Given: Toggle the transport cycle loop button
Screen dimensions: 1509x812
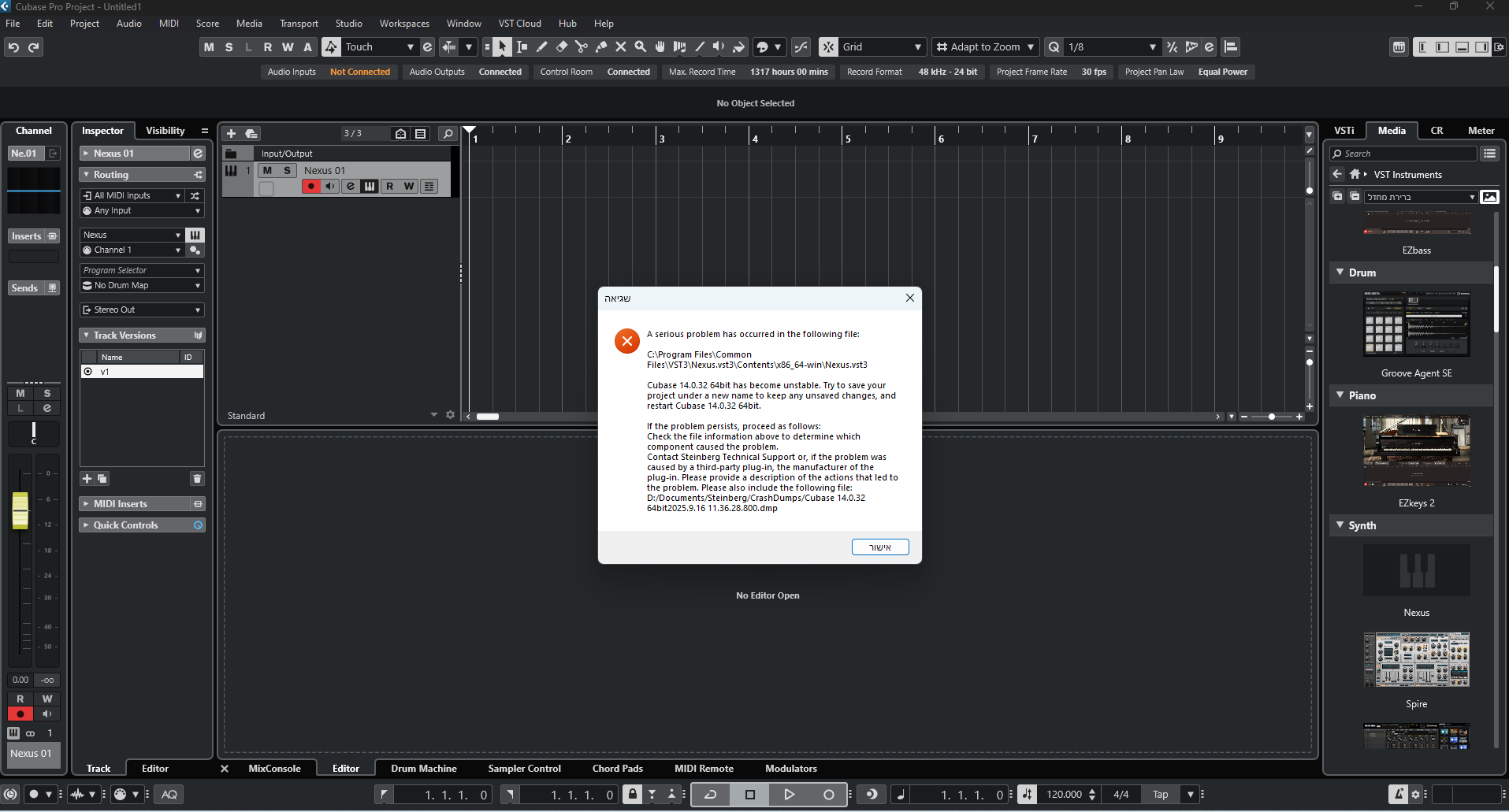Looking at the screenshot, I should (710, 795).
